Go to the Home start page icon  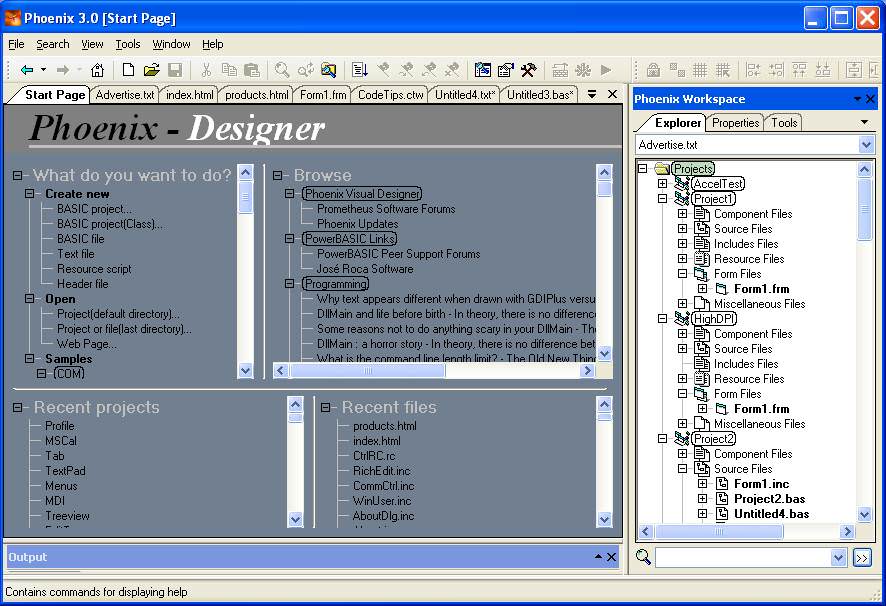[x=97, y=70]
